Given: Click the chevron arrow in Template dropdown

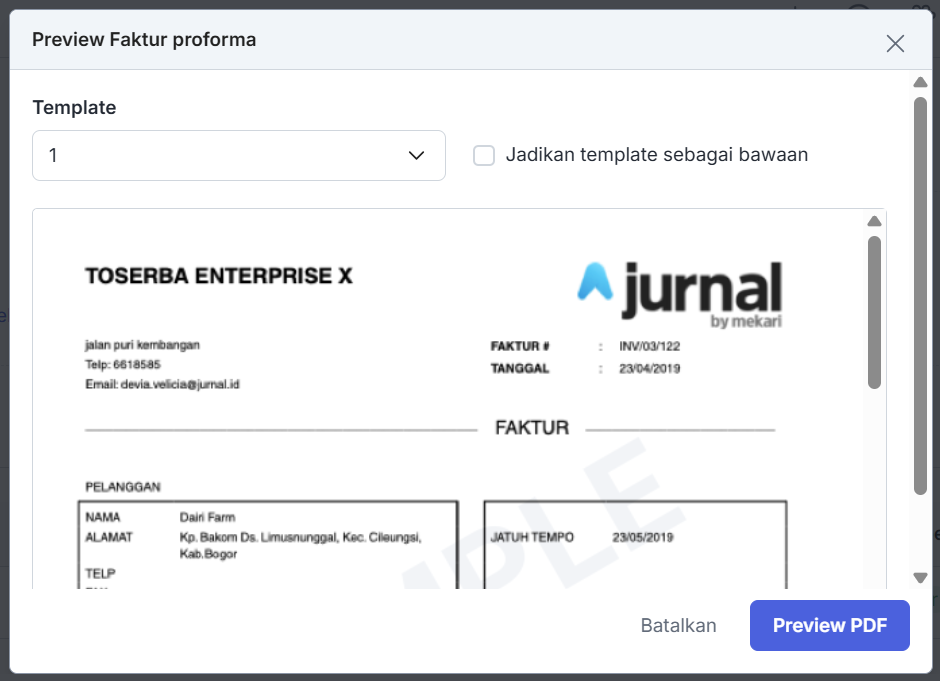Looking at the screenshot, I should pyautogui.click(x=417, y=155).
